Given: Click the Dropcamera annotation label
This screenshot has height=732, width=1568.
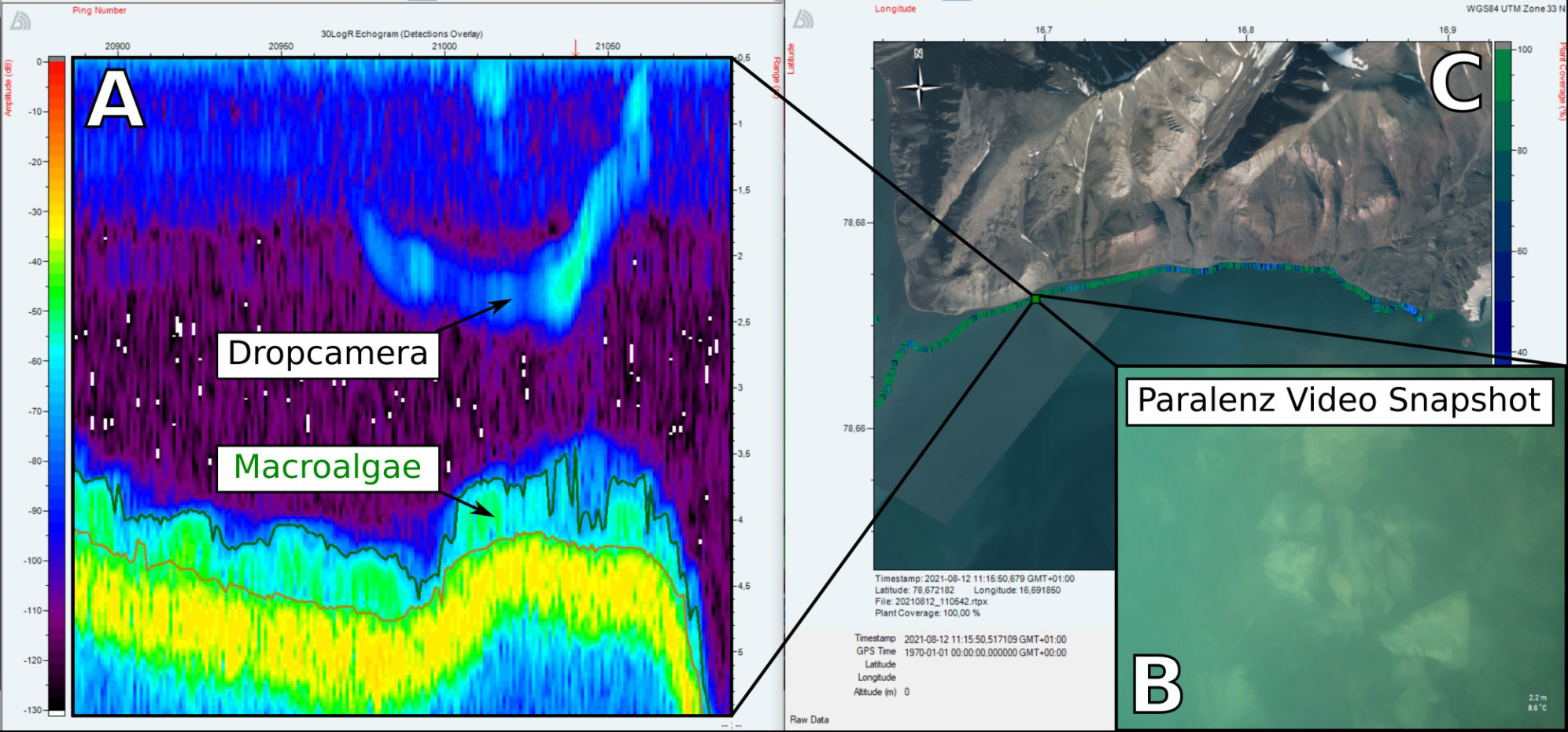Looking at the screenshot, I should (x=327, y=354).
